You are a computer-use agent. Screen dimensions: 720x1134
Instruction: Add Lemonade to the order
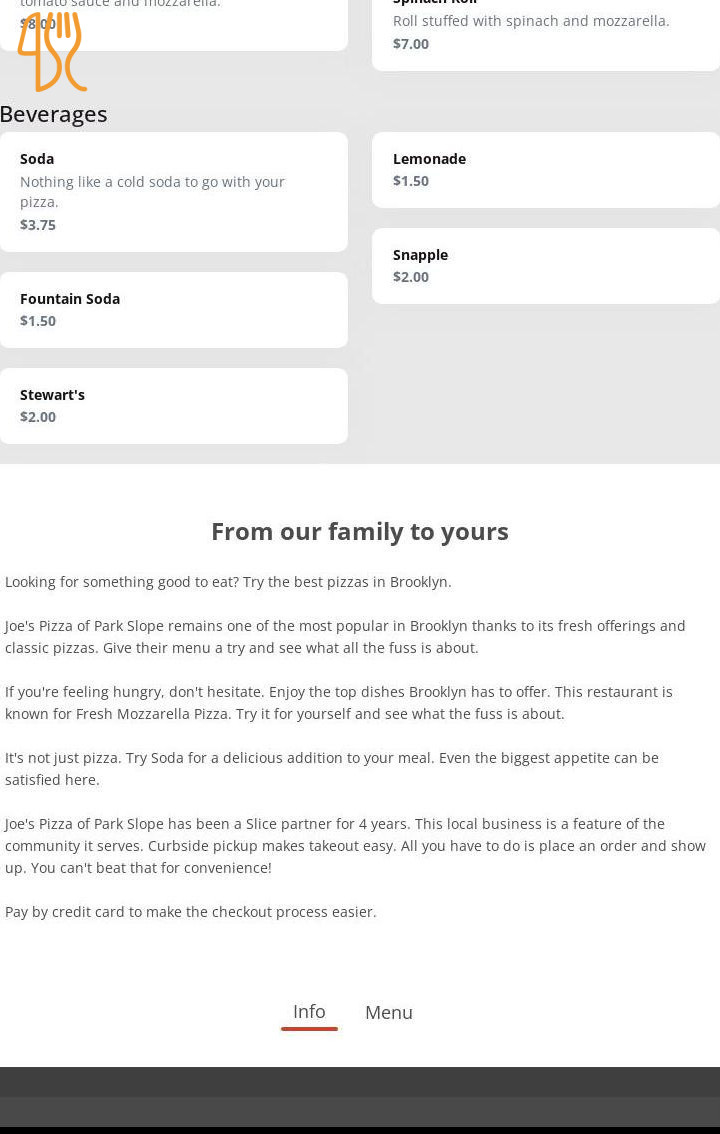[x=545, y=170]
